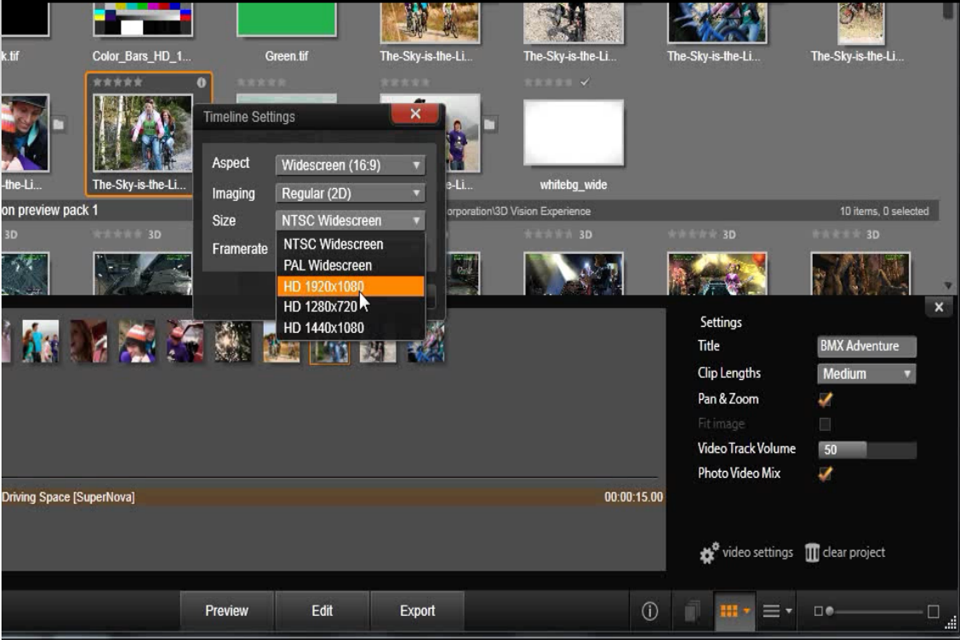Click the stacked pages icon in bottom toolbar

692,611
